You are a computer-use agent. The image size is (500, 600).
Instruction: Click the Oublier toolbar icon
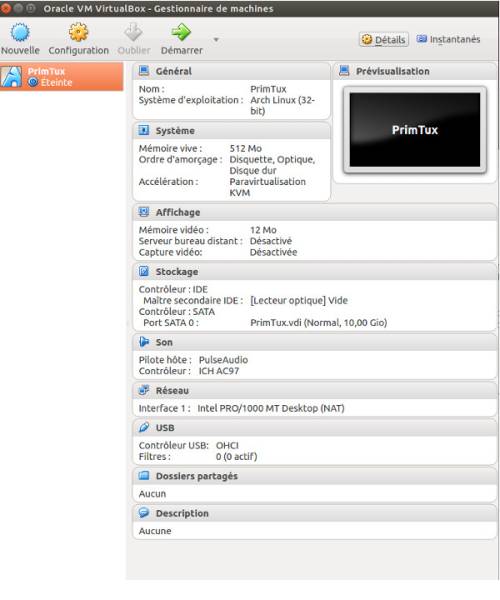click(x=134, y=32)
